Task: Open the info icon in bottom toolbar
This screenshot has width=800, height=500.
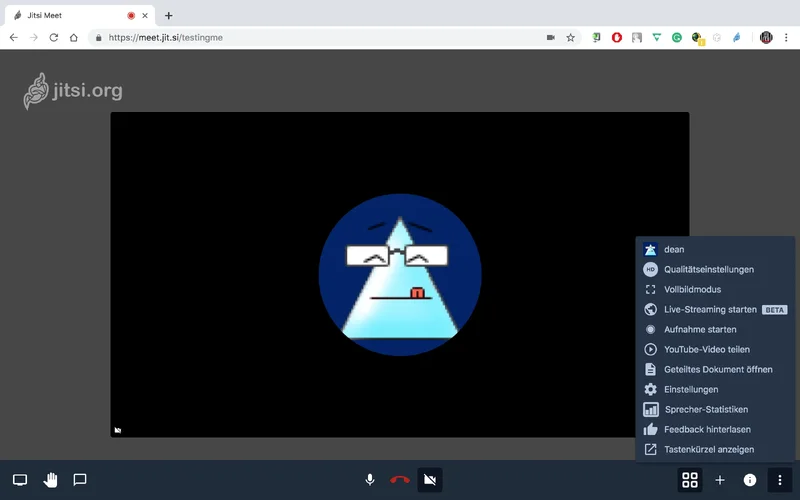Action: click(x=750, y=480)
